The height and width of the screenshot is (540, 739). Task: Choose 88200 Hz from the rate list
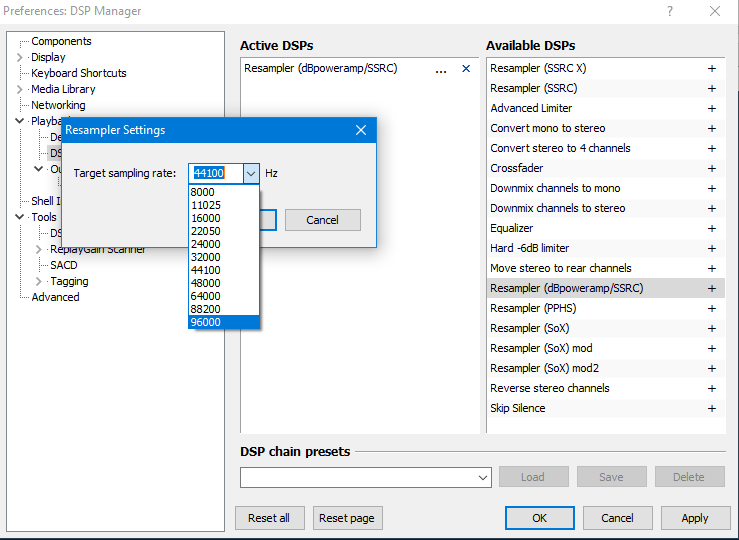[x=224, y=309]
